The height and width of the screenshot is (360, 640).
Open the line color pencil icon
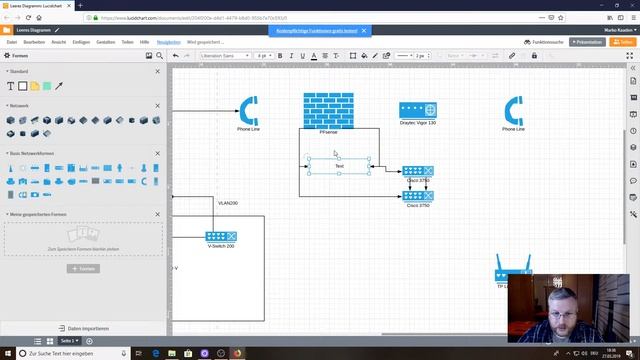point(375,56)
